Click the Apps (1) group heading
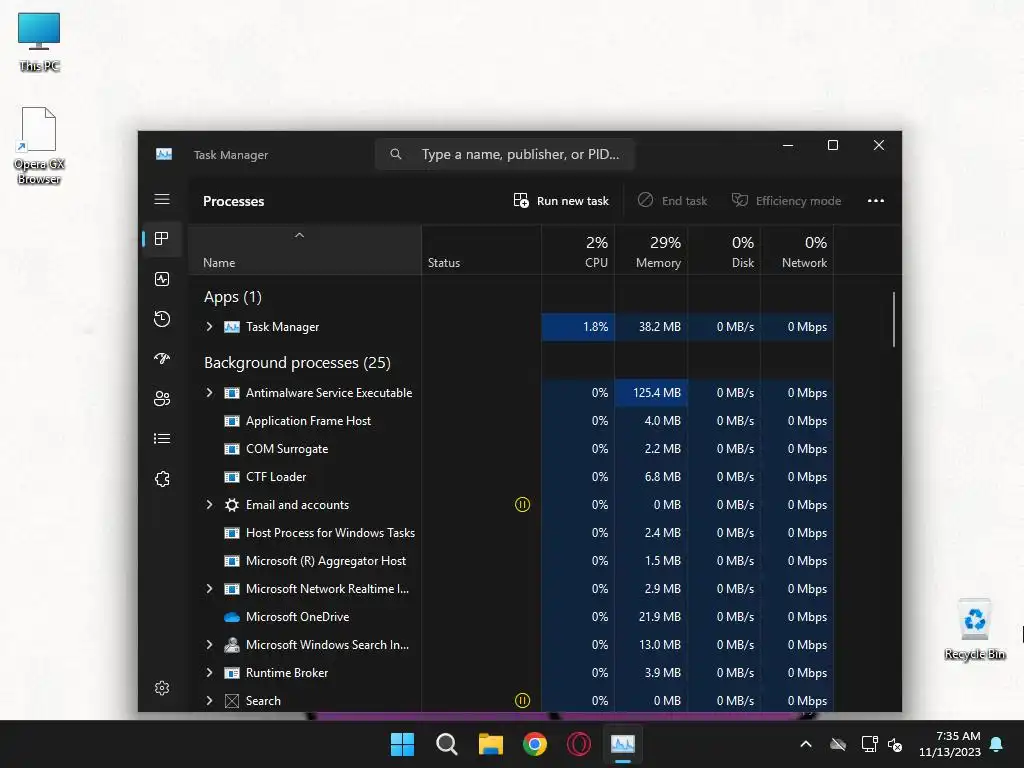The height and width of the screenshot is (768, 1024). 232,297
